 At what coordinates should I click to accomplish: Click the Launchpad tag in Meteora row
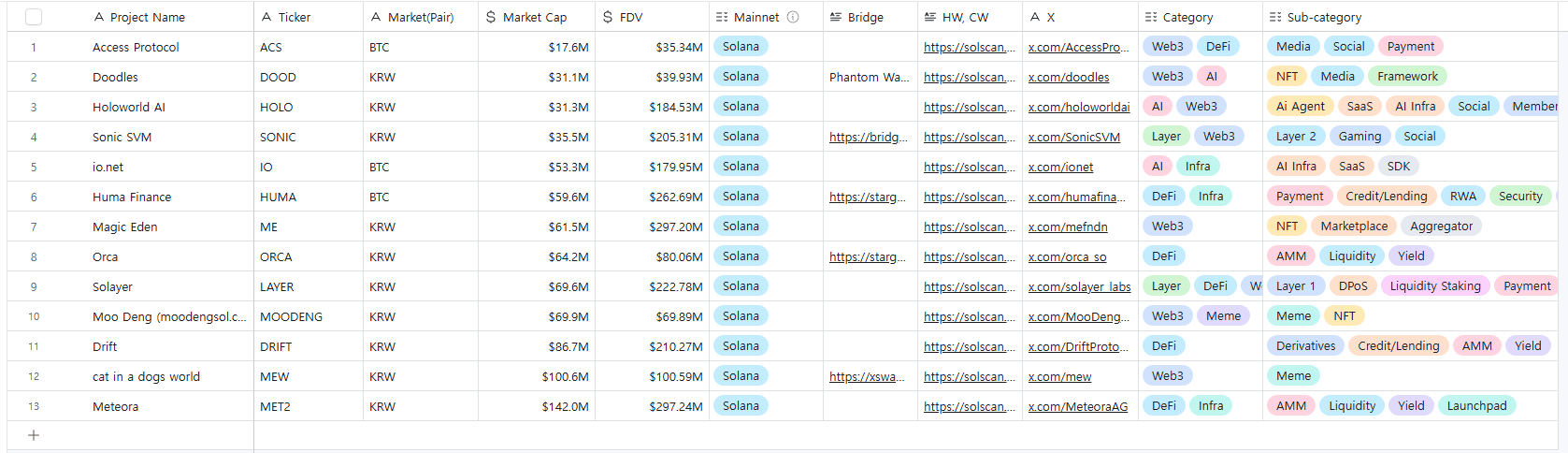pyautogui.click(x=1476, y=406)
